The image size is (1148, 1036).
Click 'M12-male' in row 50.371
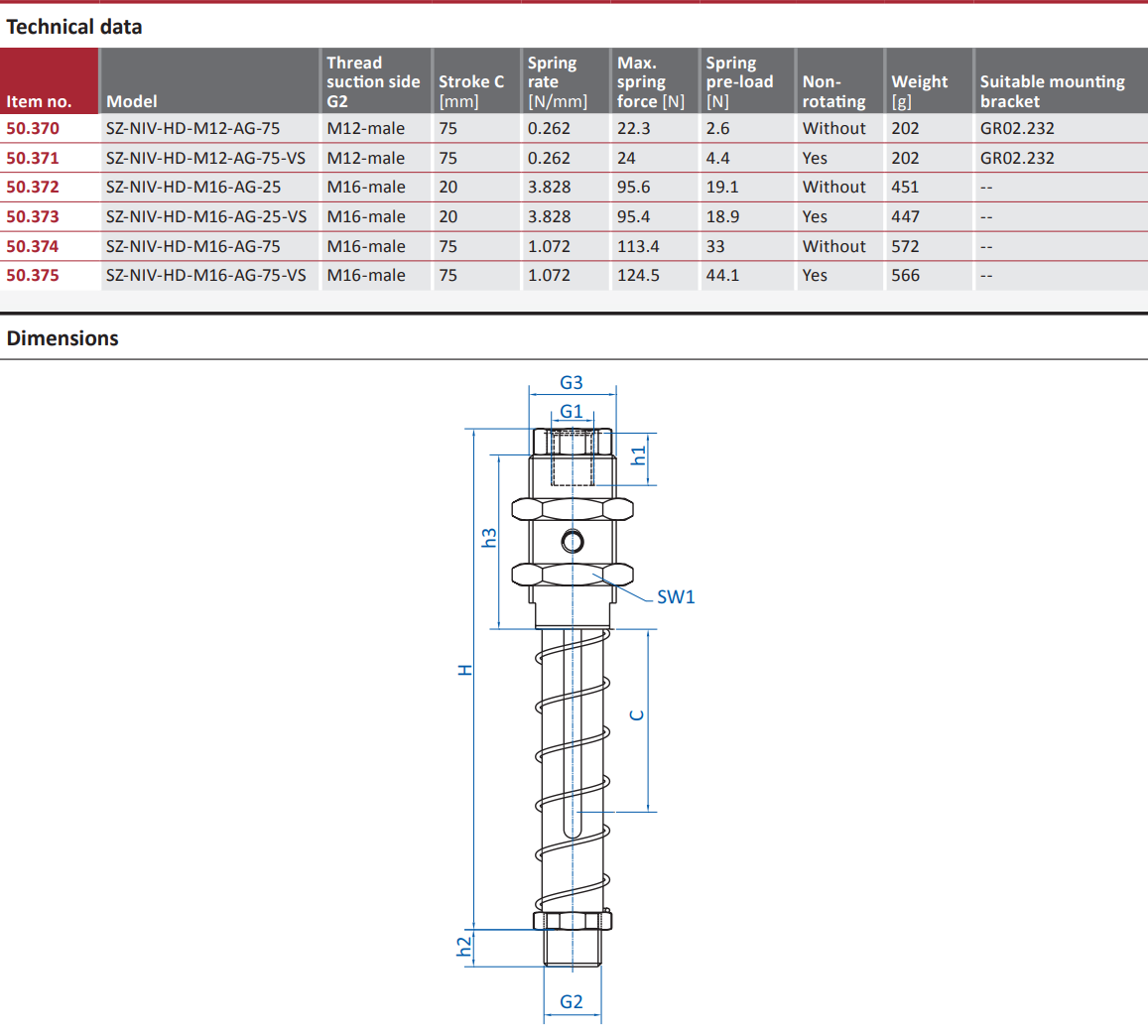tap(366, 158)
